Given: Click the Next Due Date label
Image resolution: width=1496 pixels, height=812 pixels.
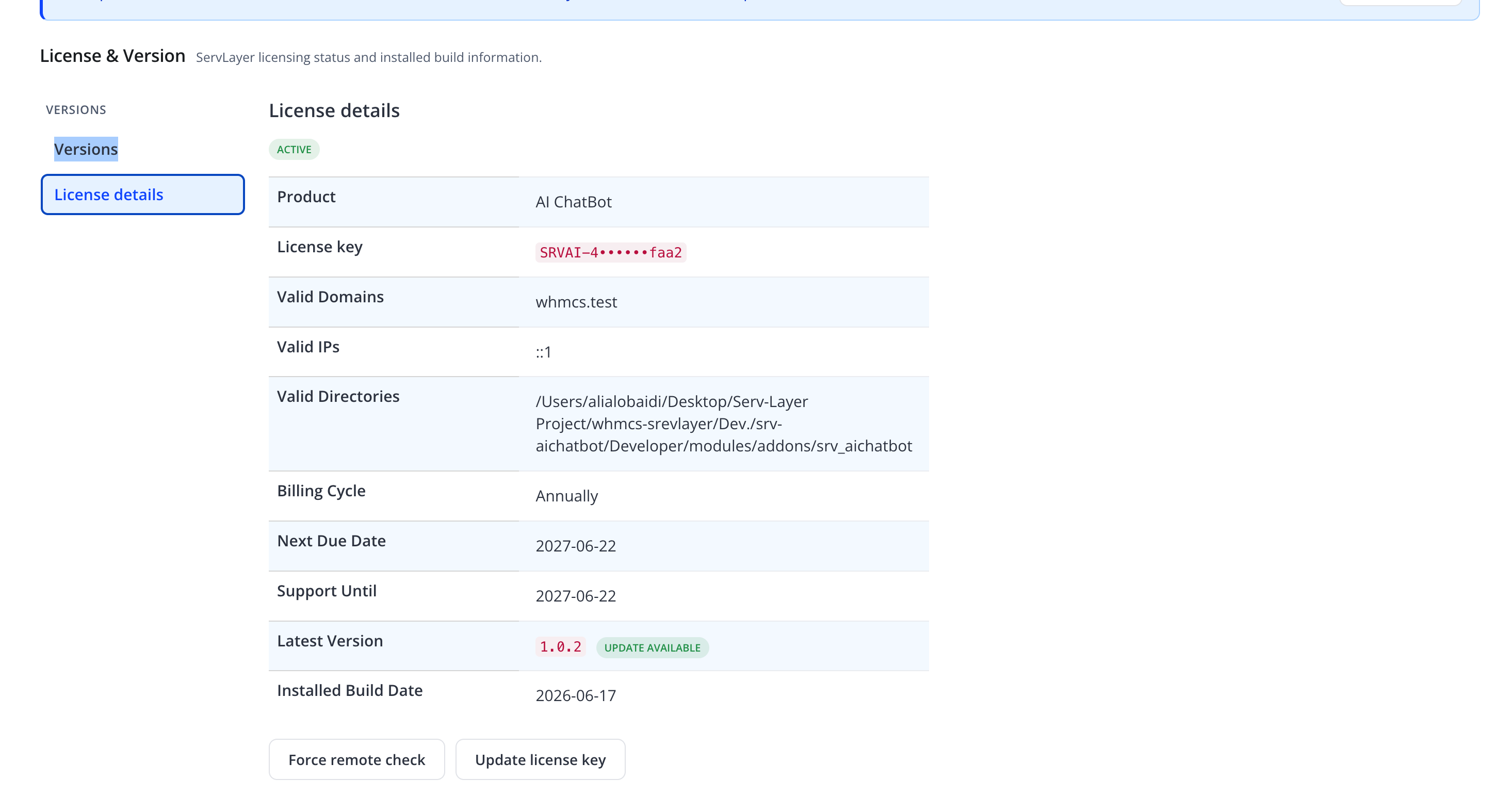Looking at the screenshot, I should pyautogui.click(x=331, y=541).
